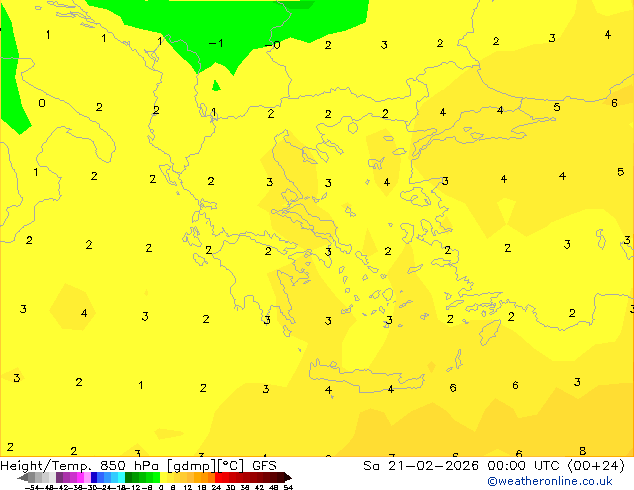Click the '24' label under the color scale
The height and width of the screenshot is (490, 634).
pyautogui.click(x=216, y=487)
